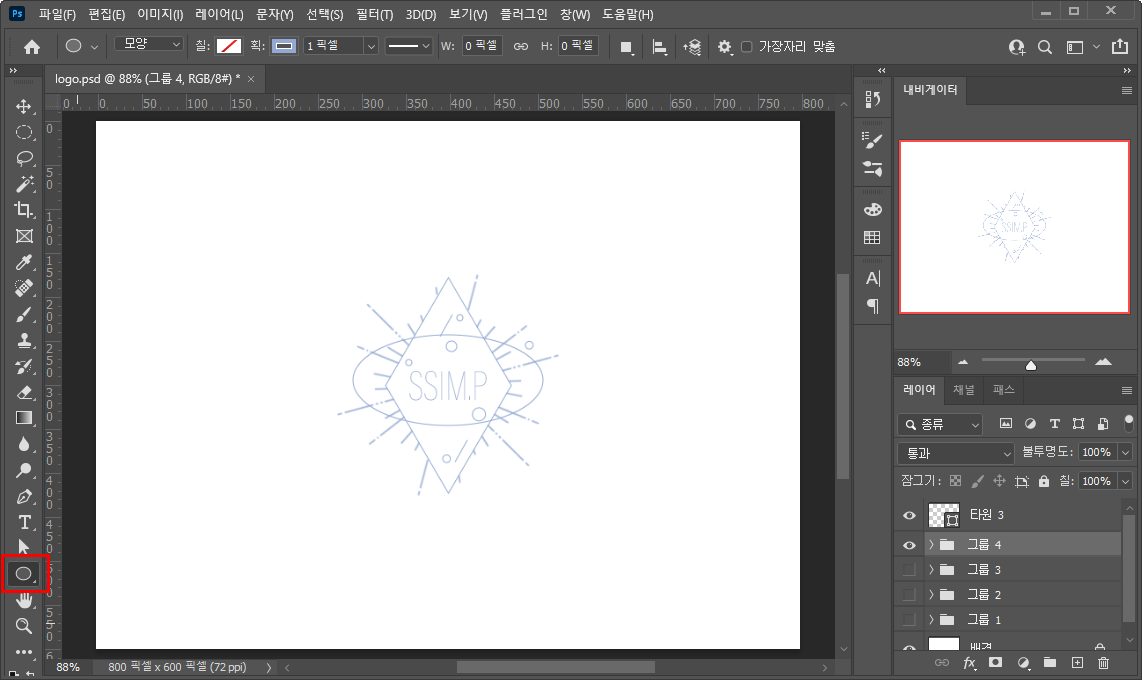Show the 그룹 1 layer group
The width and height of the screenshot is (1142, 680).
[x=909, y=620]
